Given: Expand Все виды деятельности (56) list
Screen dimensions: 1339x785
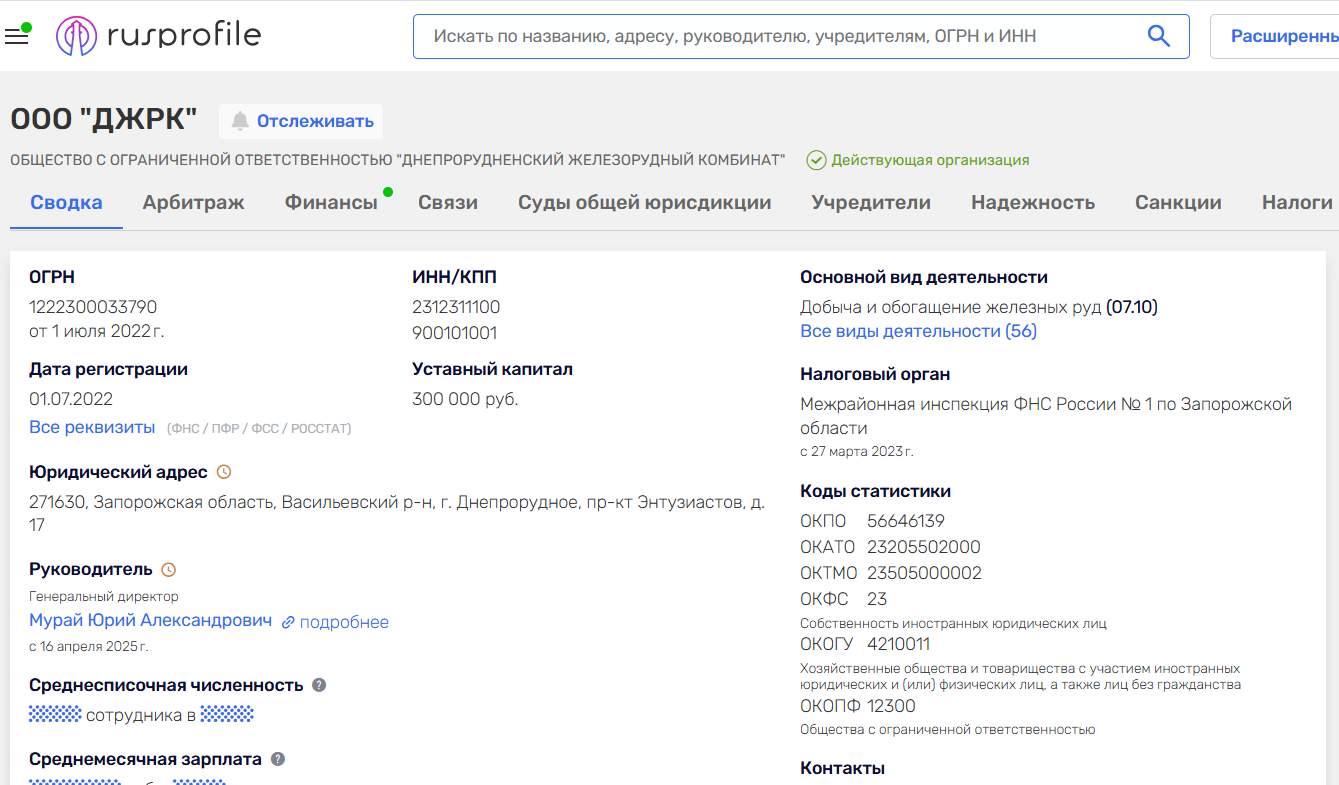Looking at the screenshot, I should coord(918,331).
